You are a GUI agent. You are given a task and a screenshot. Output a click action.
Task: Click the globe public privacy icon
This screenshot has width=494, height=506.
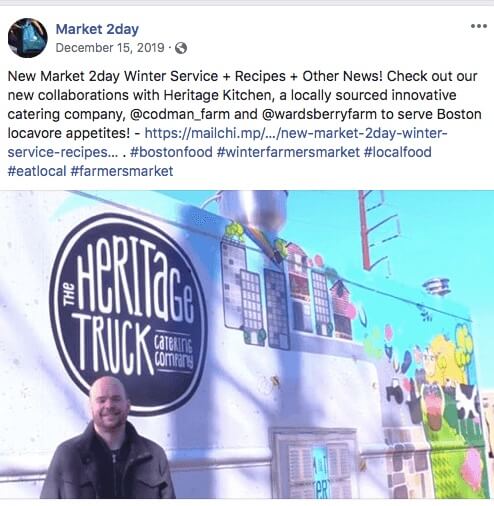(x=181, y=48)
